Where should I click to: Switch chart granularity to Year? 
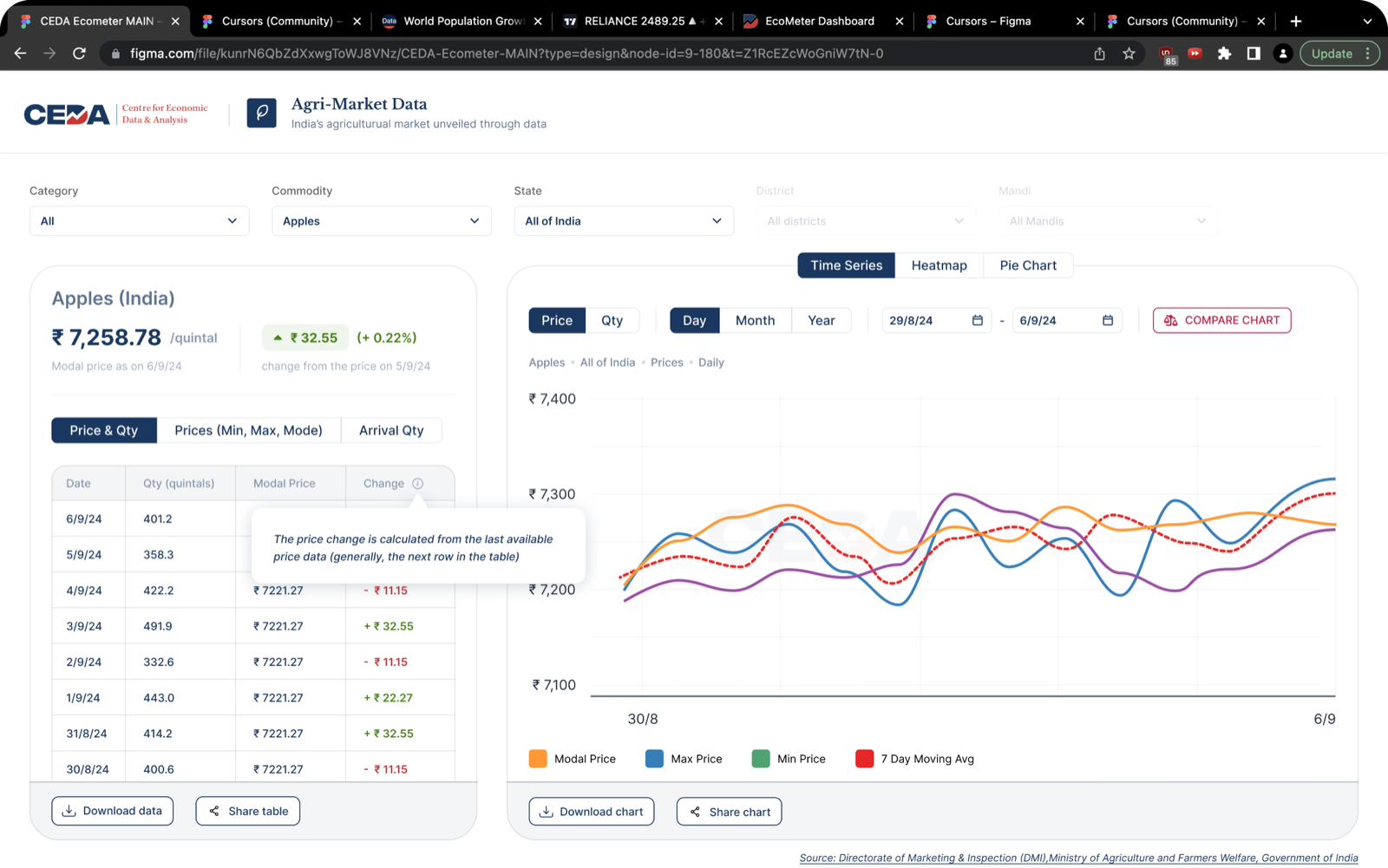(822, 320)
